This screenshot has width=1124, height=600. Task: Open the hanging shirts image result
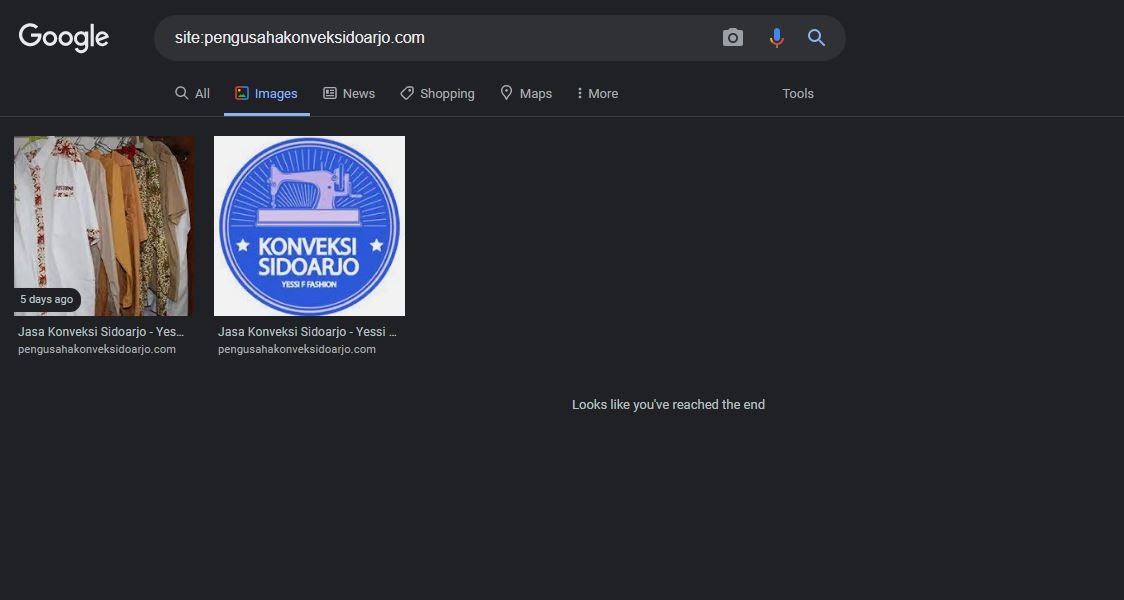[104, 226]
